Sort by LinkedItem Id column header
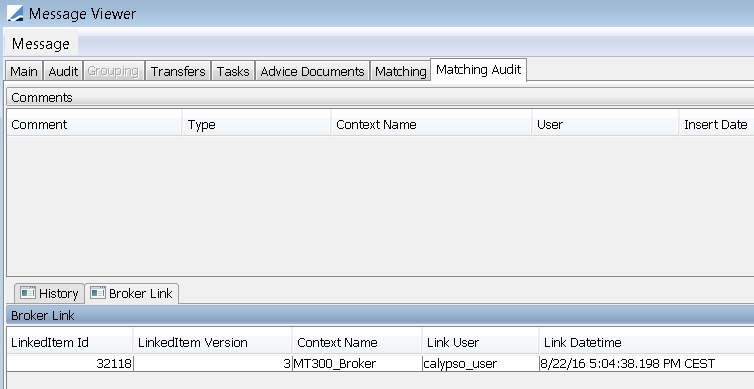The image size is (754, 389). pyautogui.click(x=70, y=342)
